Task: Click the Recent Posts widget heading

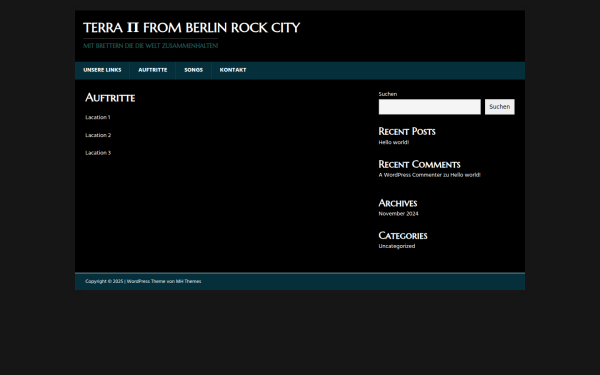Action: tap(407, 132)
